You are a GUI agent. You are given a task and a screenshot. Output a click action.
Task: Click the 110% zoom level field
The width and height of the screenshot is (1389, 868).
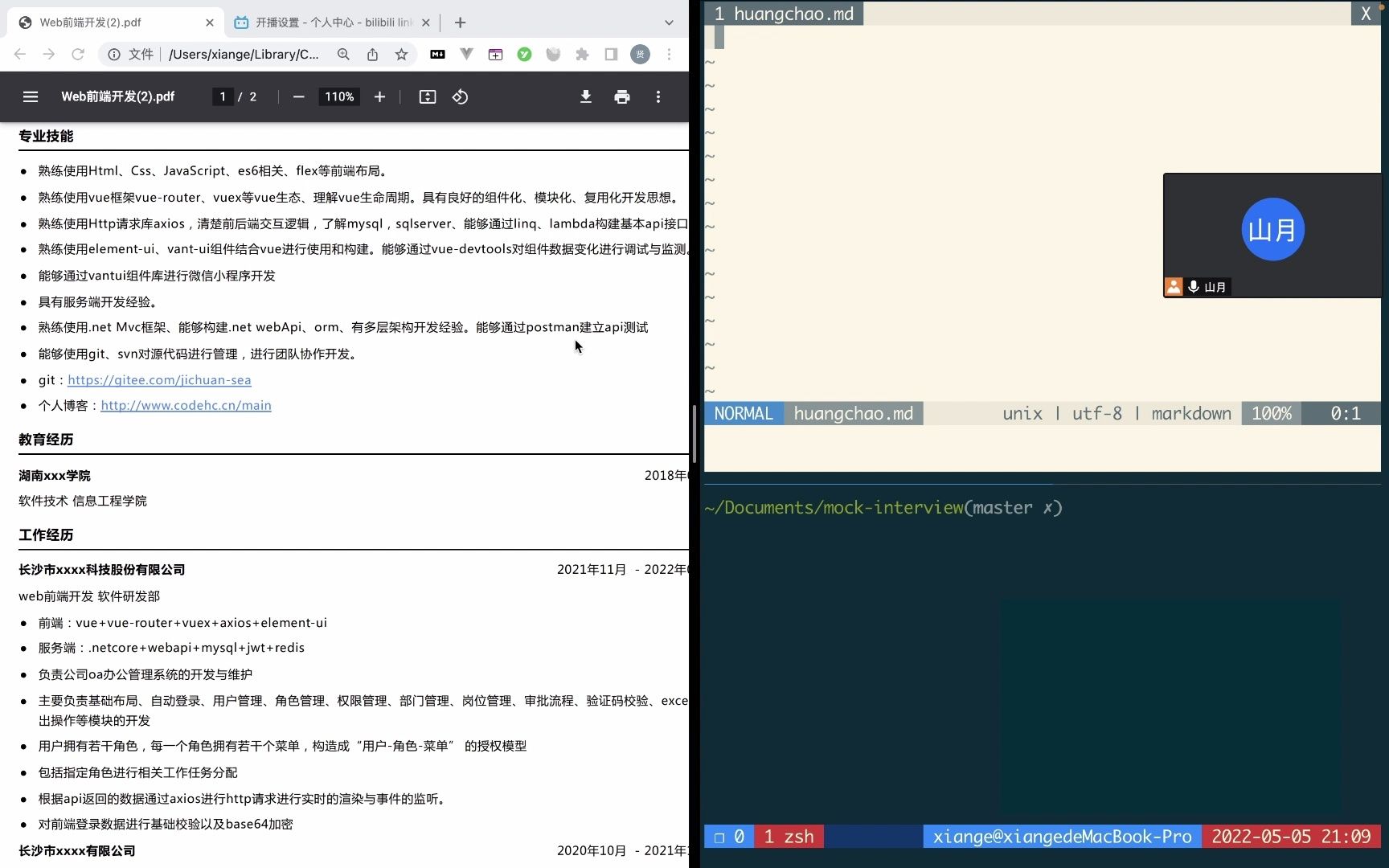339,96
